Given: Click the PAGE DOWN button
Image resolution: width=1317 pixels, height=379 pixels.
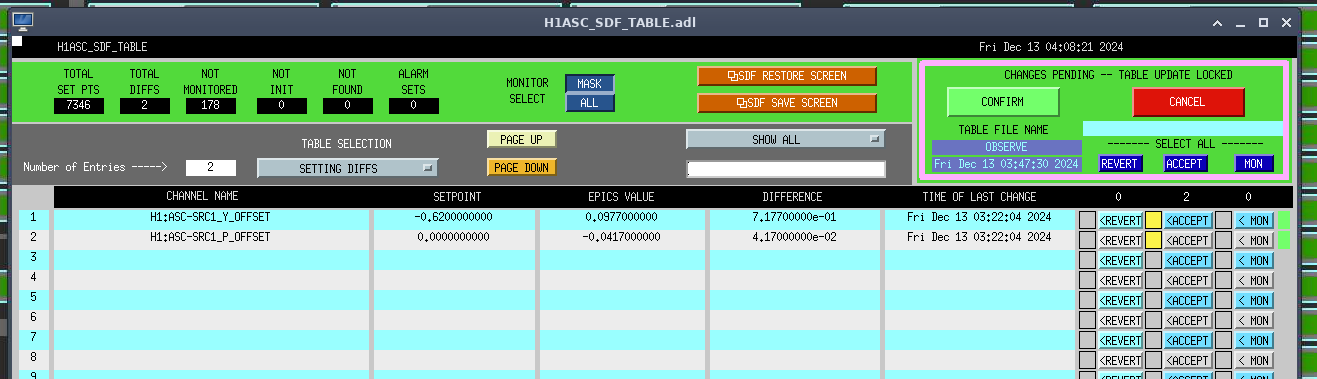Looking at the screenshot, I should coord(521,168).
